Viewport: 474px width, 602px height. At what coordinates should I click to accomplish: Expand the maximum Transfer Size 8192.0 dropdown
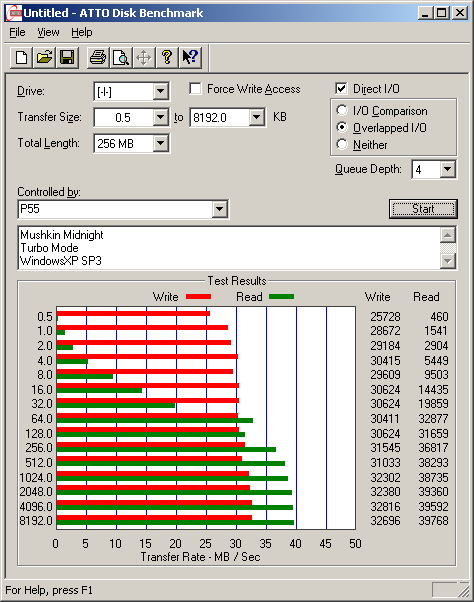tap(256, 117)
